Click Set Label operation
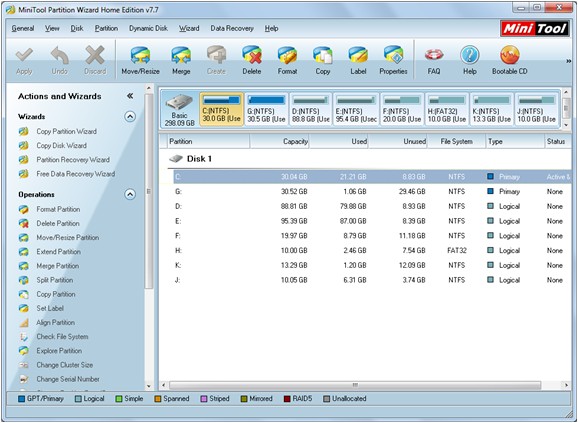This screenshot has height=423, width=578. (50, 308)
